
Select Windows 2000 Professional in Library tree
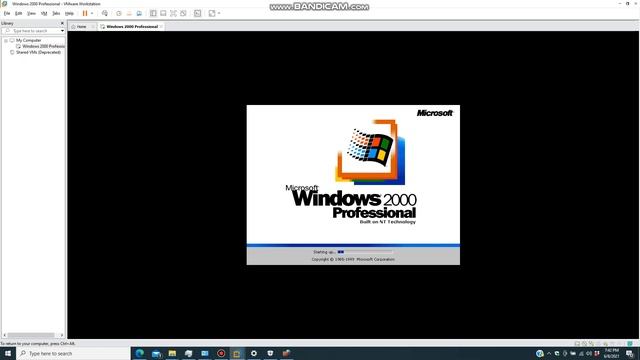coord(43,47)
